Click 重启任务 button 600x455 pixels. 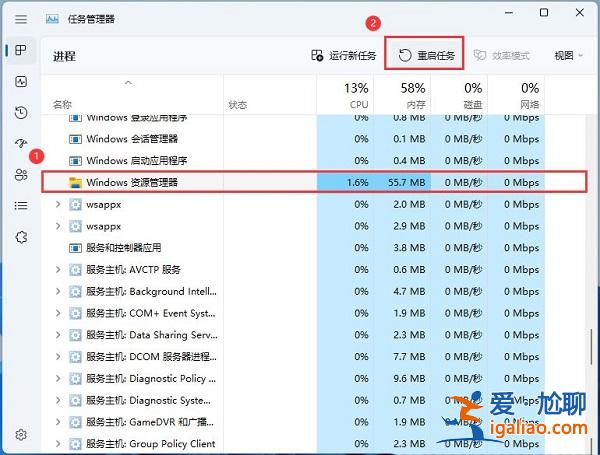tap(426, 56)
